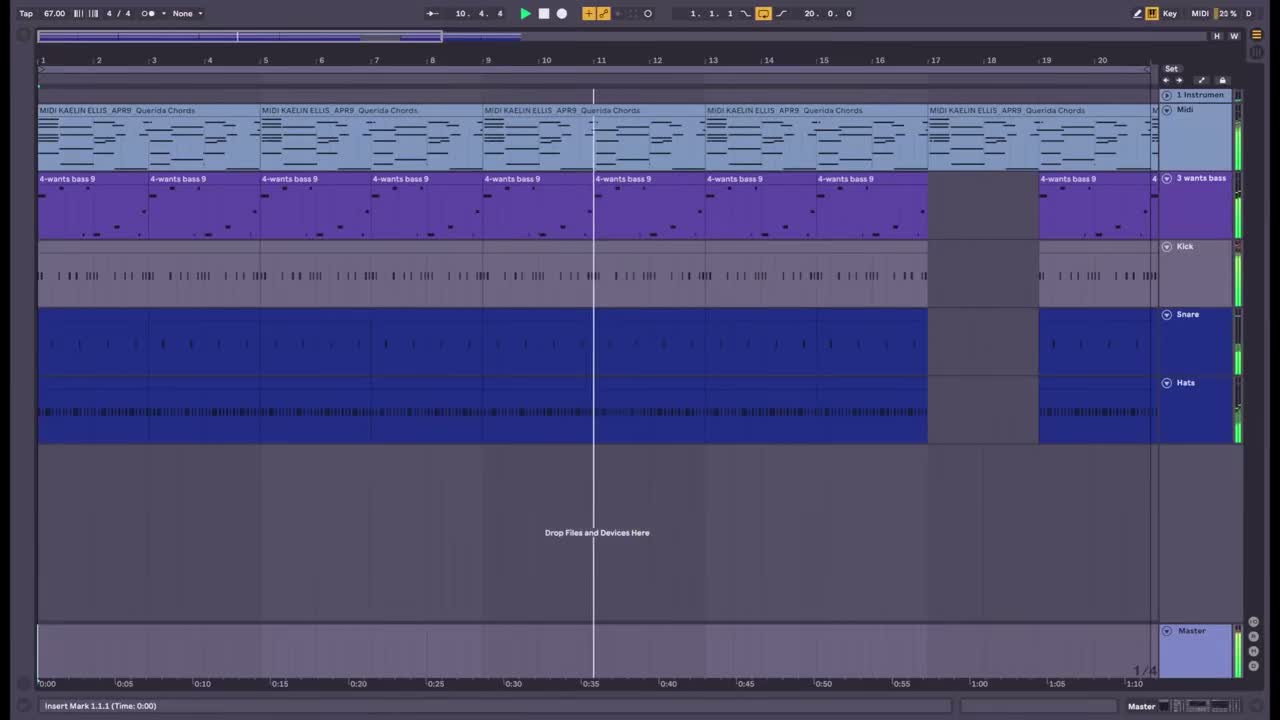Click the lock envelopes padlock icon

tap(1222, 80)
